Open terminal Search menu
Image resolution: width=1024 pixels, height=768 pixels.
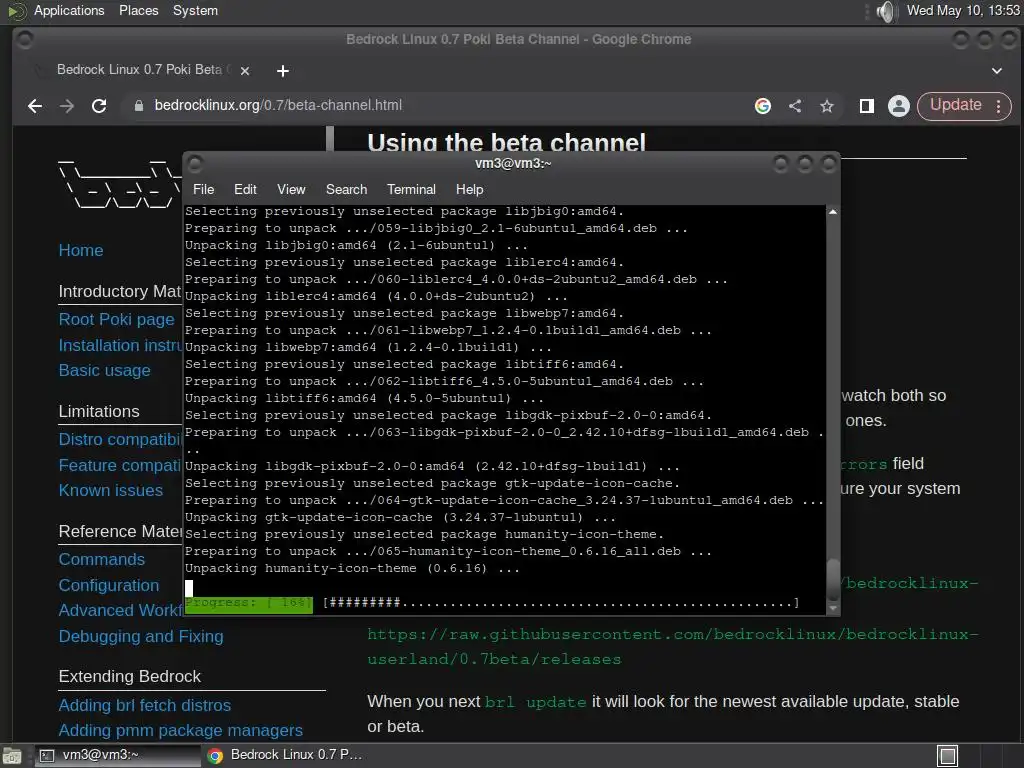click(x=346, y=189)
